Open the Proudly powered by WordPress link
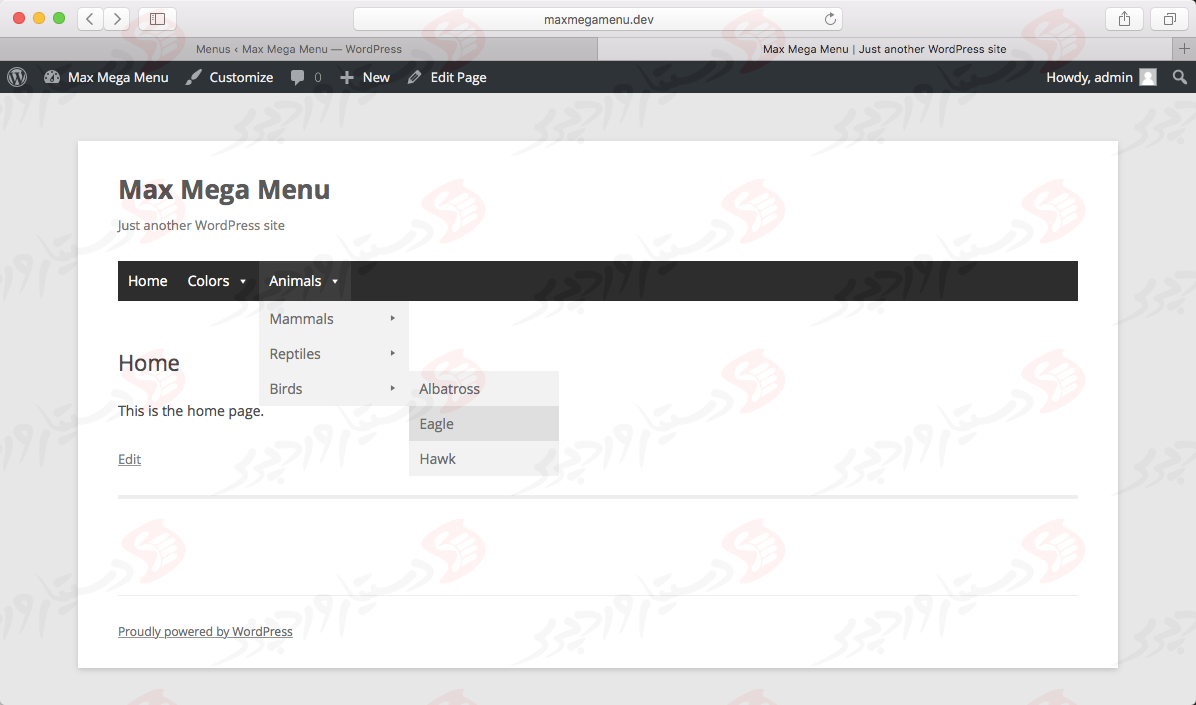Viewport: 1196px width, 705px height. (x=205, y=631)
